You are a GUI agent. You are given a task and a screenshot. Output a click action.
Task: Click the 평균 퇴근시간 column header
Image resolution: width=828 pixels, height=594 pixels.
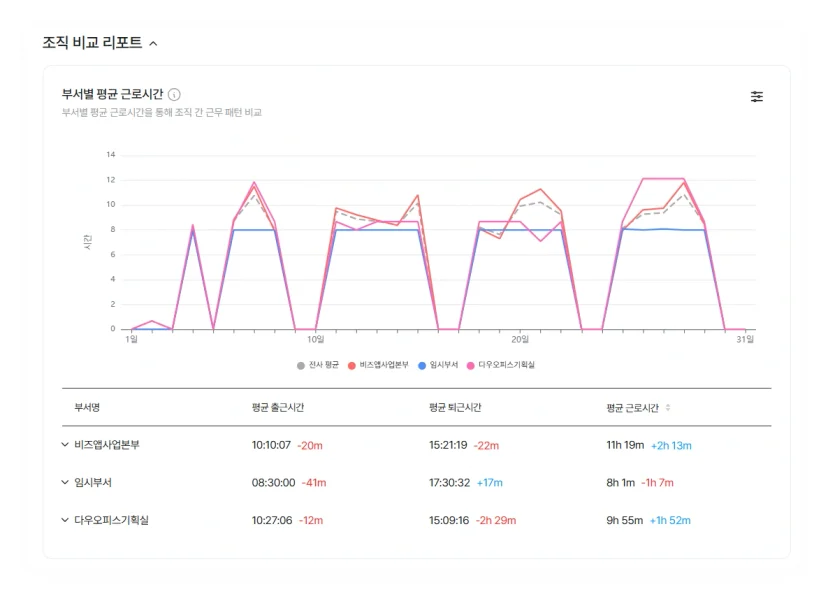[455, 407]
